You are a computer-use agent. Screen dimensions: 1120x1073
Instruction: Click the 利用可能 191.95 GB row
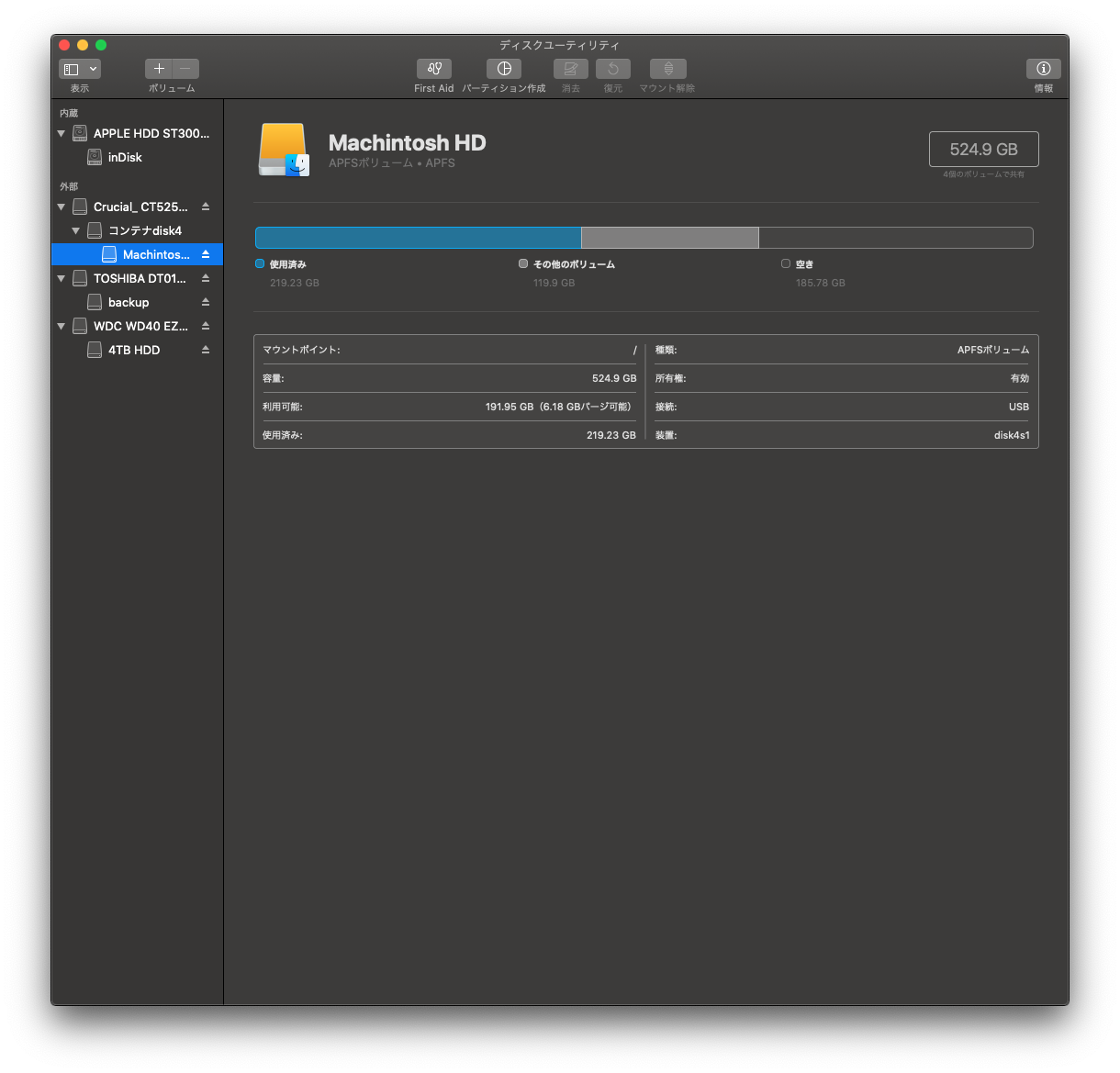pyautogui.click(x=450, y=407)
